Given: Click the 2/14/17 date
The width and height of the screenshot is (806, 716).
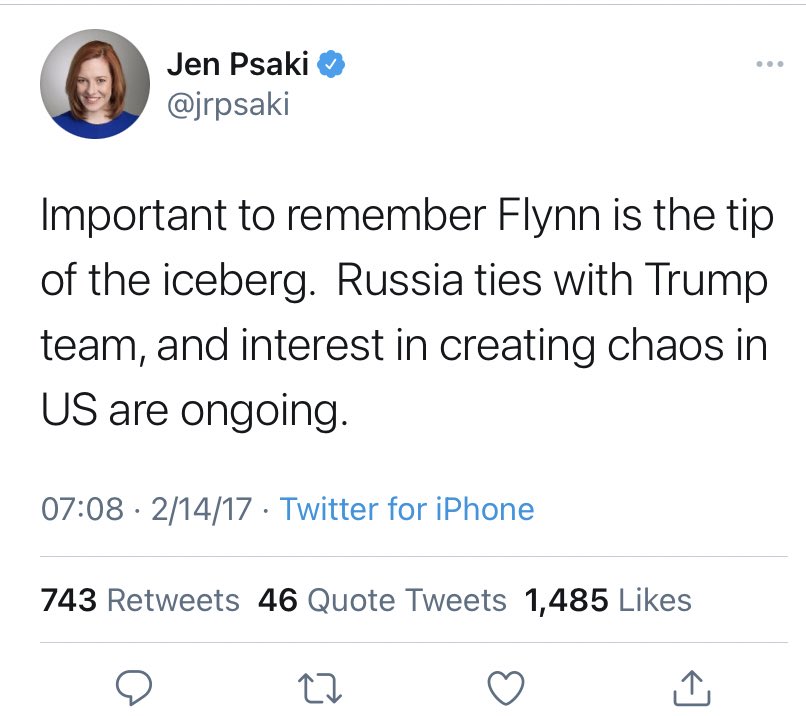Looking at the screenshot, I should click(201, 509).
